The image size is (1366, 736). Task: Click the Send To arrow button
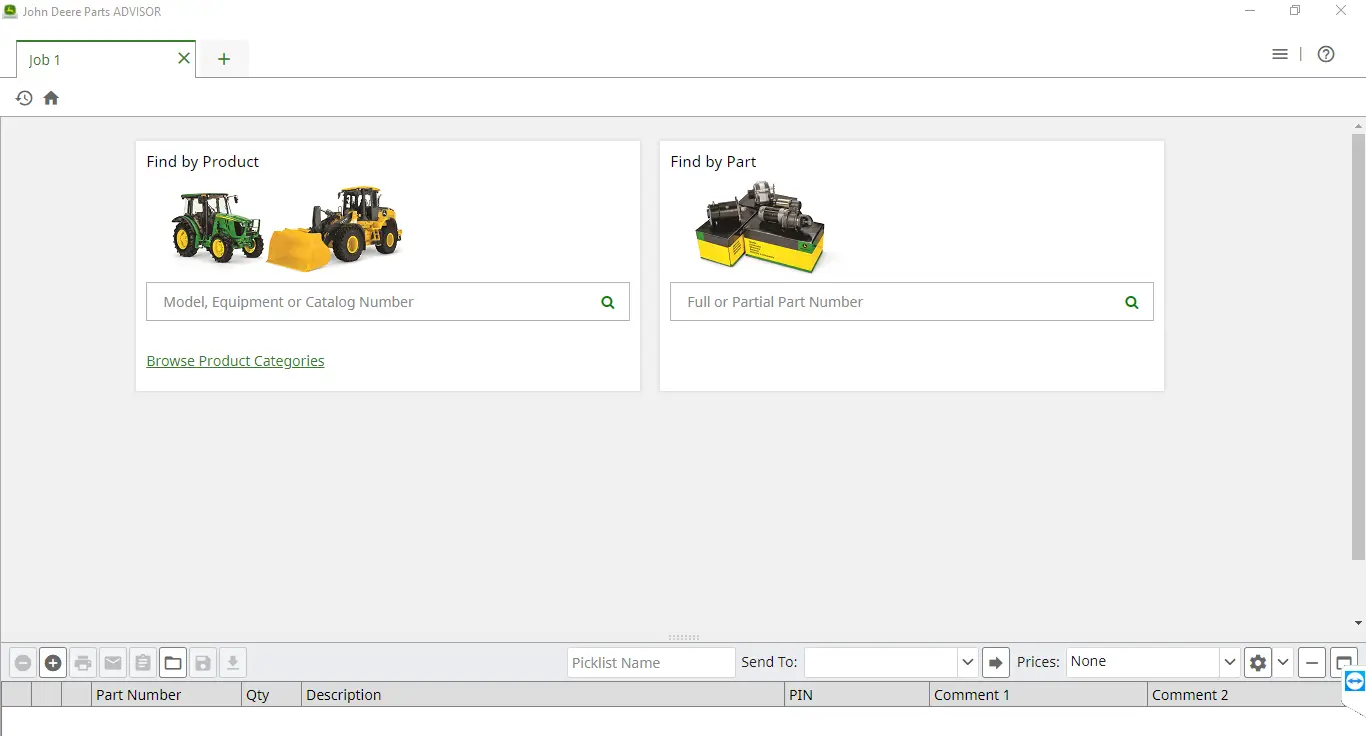pyautogui.click(x=995, y=662)
